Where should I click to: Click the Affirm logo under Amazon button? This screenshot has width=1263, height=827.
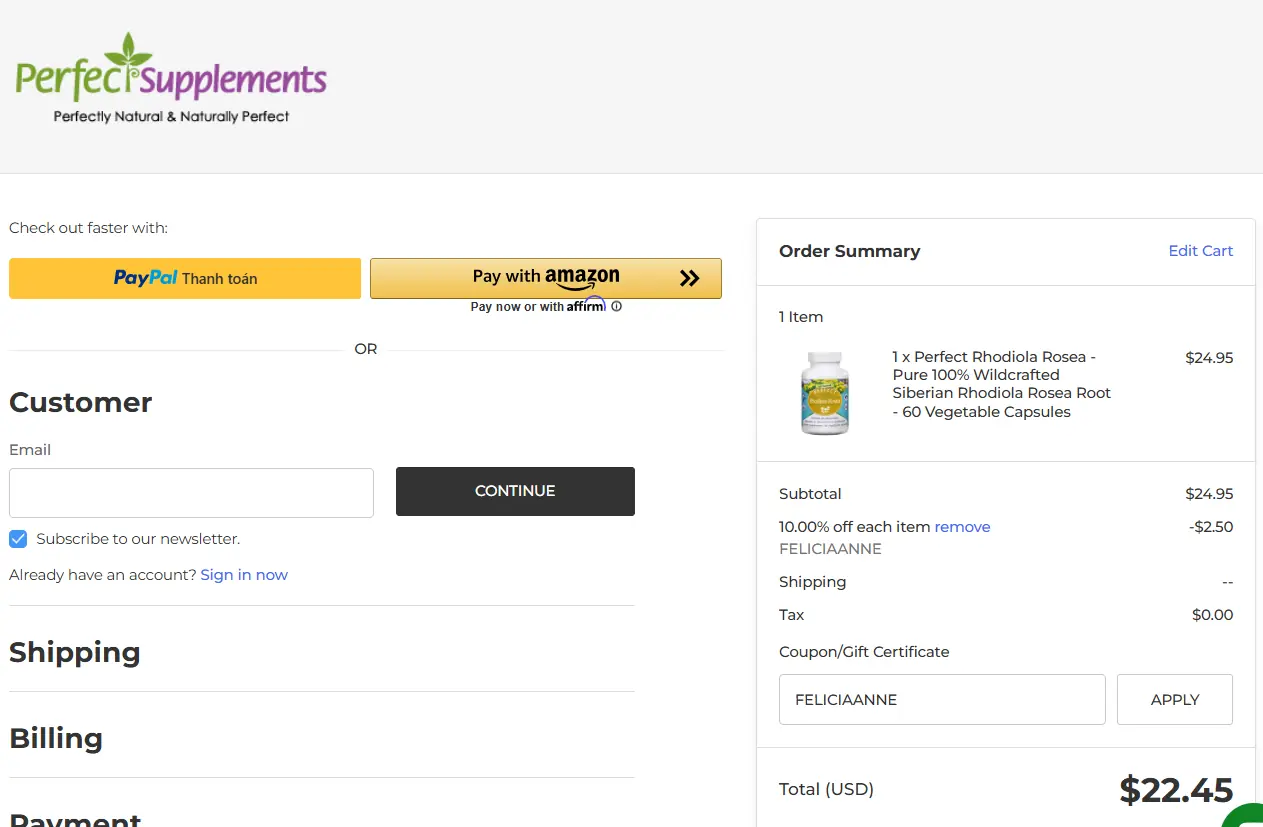tap(586, 306)
